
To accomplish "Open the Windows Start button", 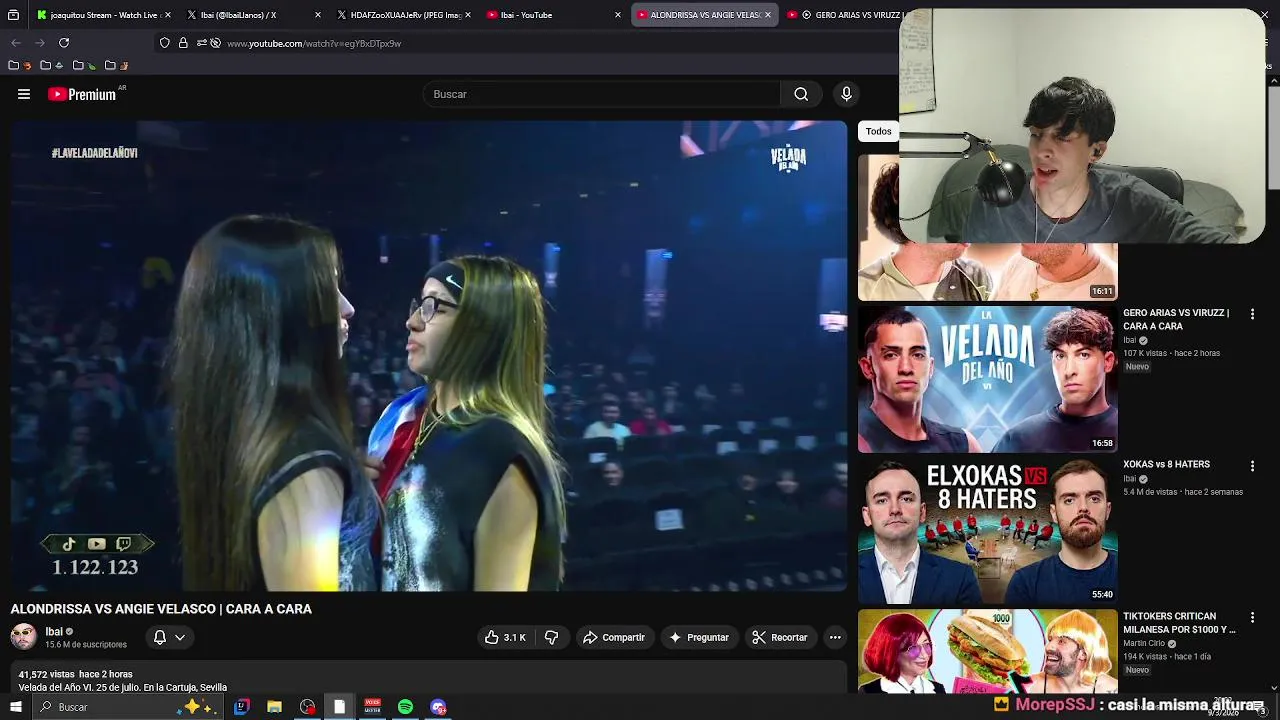I will click(16, 707).
